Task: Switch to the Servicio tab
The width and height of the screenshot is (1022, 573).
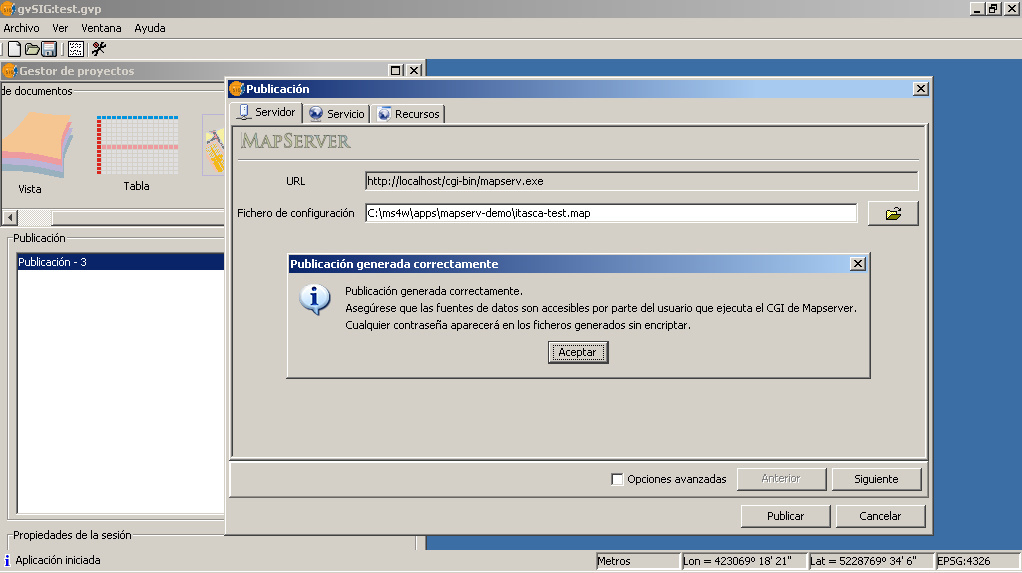Action: pyautogui.click(x=337, y=114)
